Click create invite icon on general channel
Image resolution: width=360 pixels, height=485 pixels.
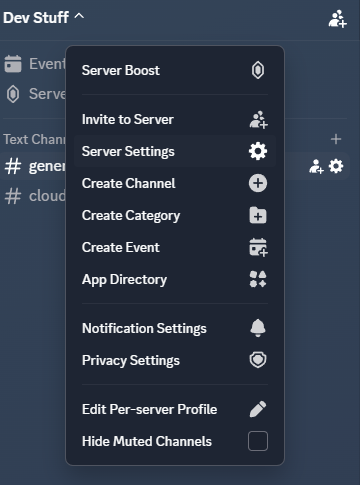(x=316, y=166)
